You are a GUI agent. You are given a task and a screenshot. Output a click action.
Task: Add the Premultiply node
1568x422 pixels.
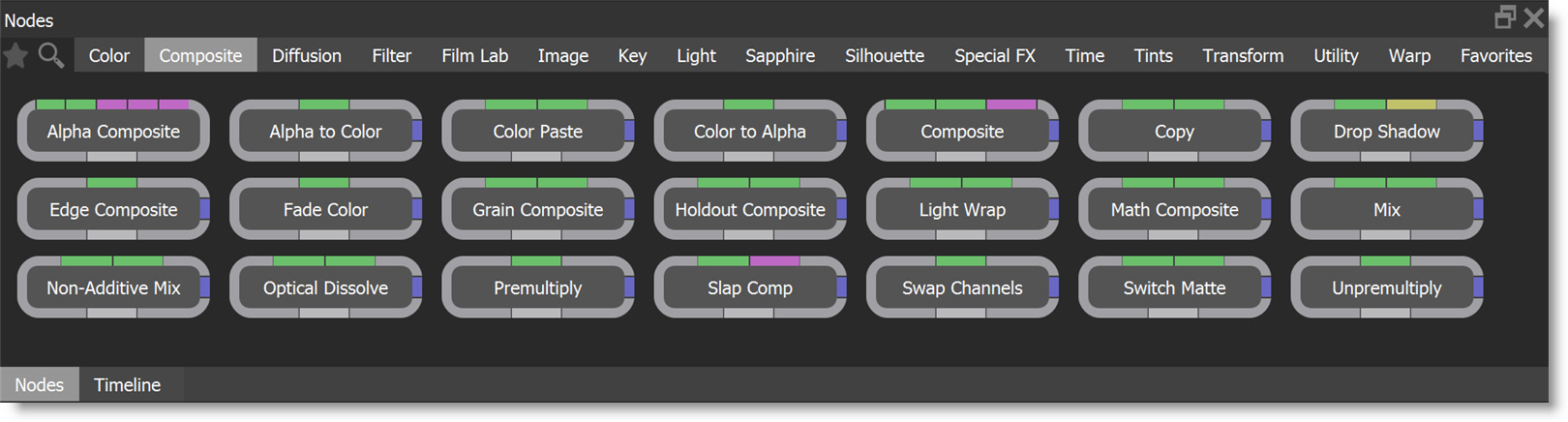pos(537,288)
